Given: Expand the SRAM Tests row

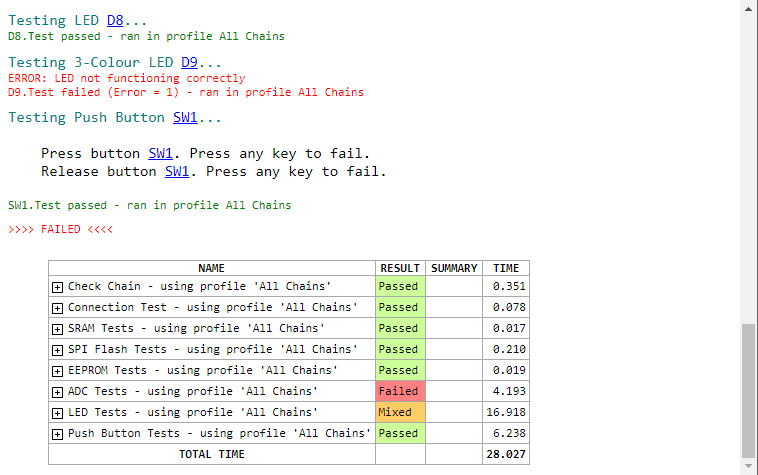Looking at the screenshot, I should click(x=57, y=329).
